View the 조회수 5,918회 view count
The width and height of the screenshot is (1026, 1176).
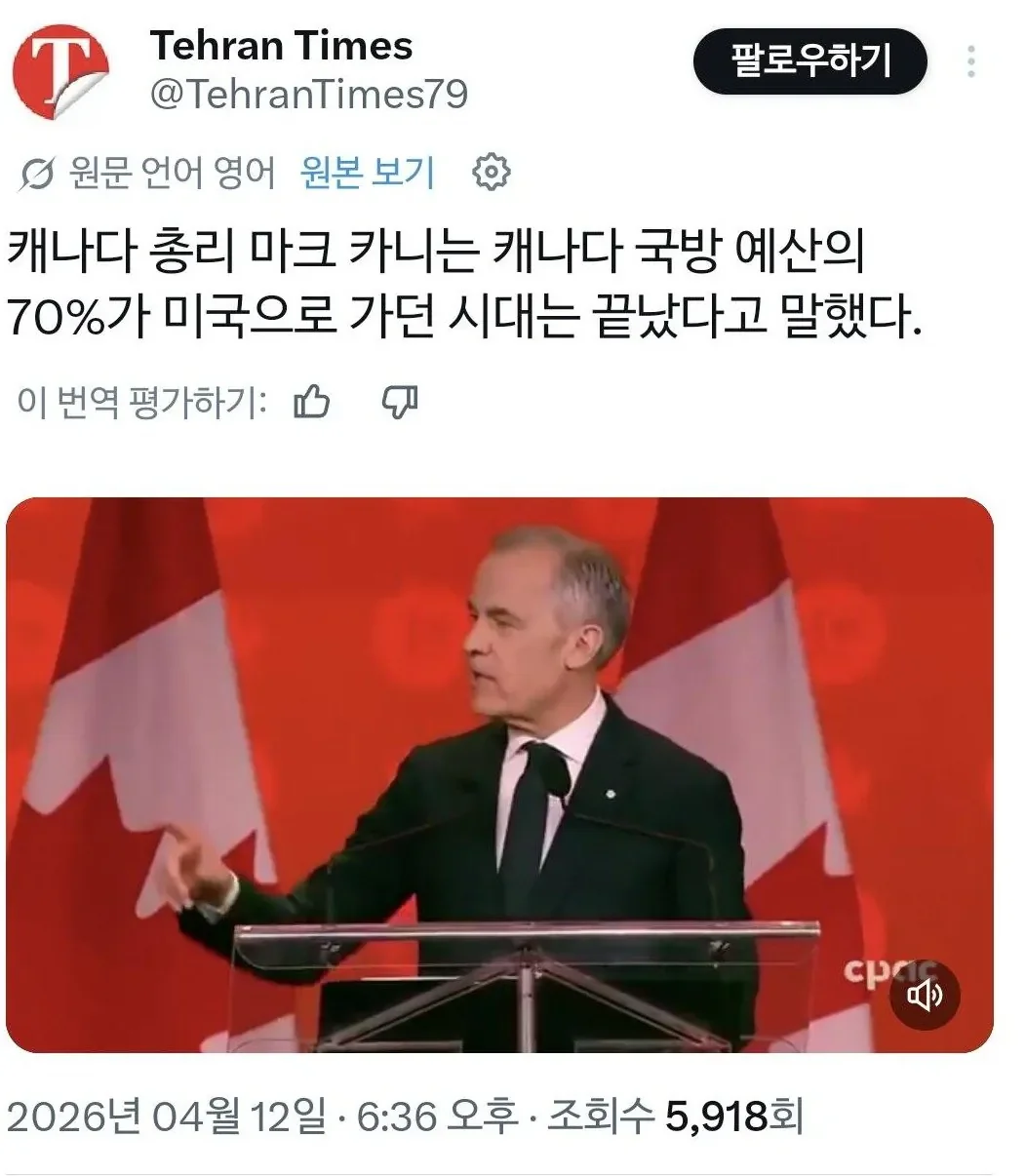click(674, 1117)
